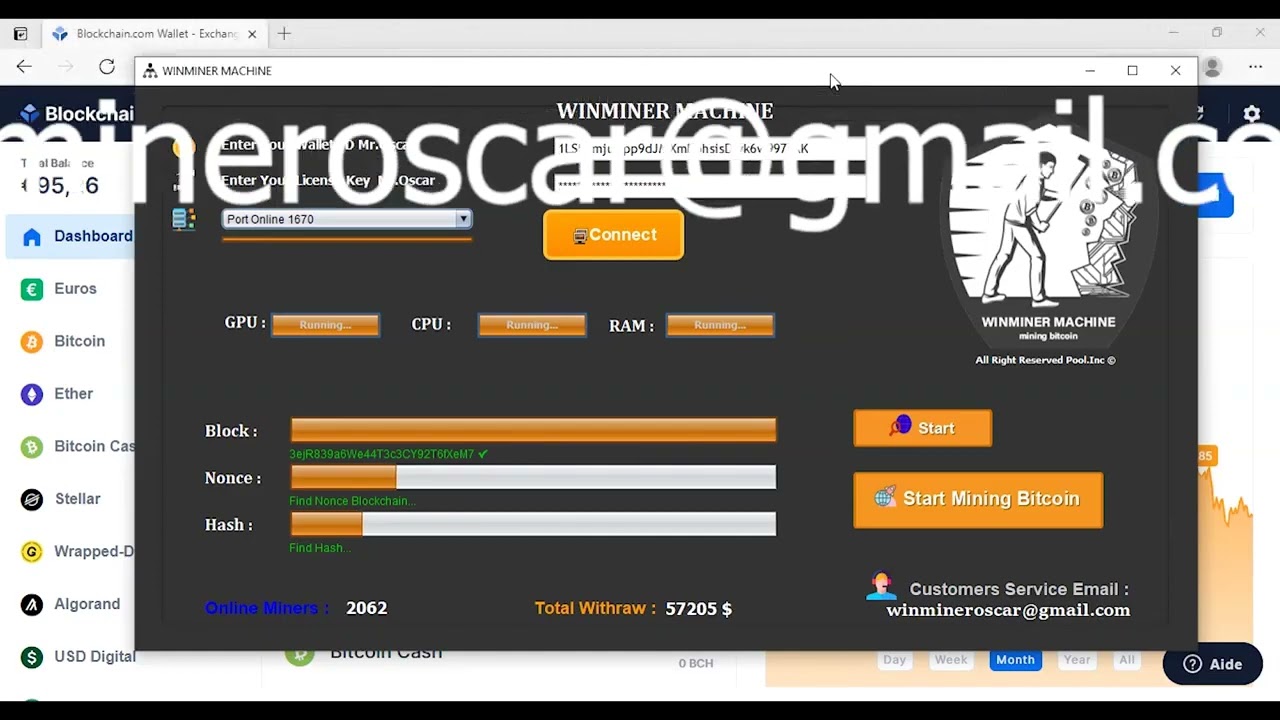Screen dimensions: 1280x720
Task: Switch chart range to Day
Action: [x=894, y=660]
